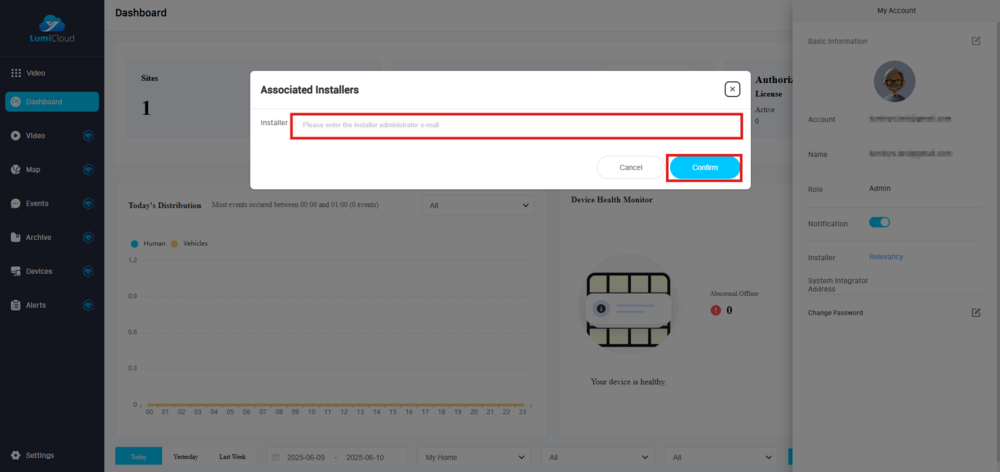Open the All dropdown in Today's Distribution
Screen dimensions: 1000x472
[478, 205]
